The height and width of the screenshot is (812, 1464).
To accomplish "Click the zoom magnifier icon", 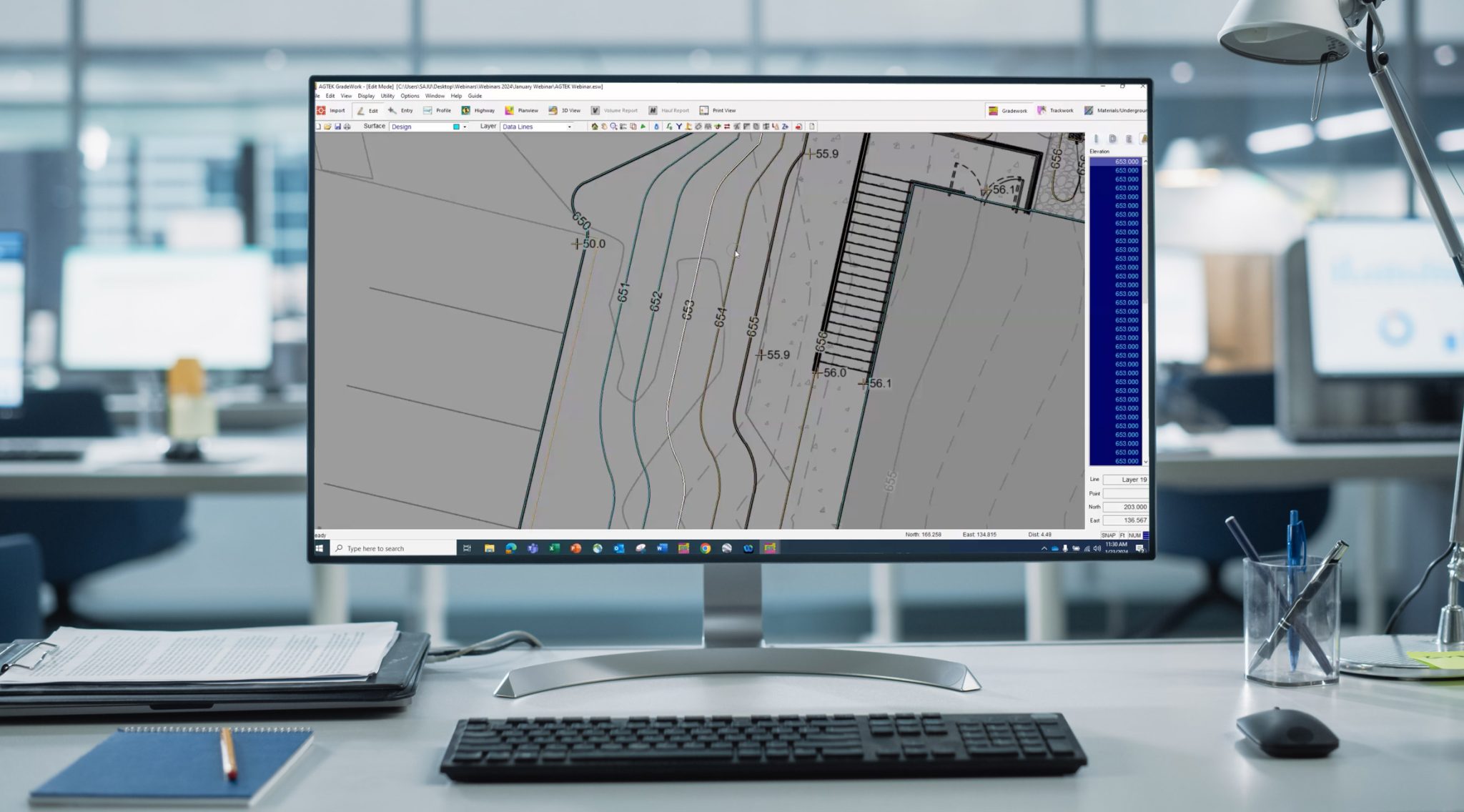I will coord(613,127).
